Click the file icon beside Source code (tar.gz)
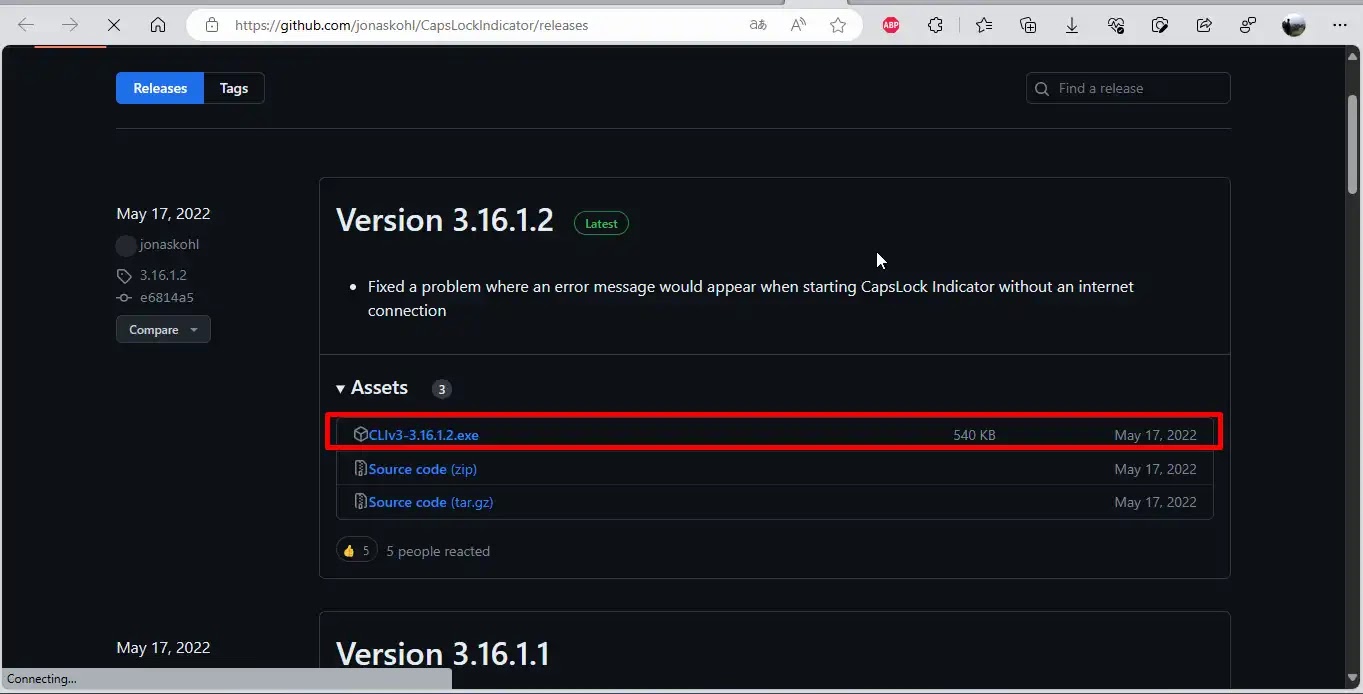This screenshot has height=694, width=1363. point(361,501)
